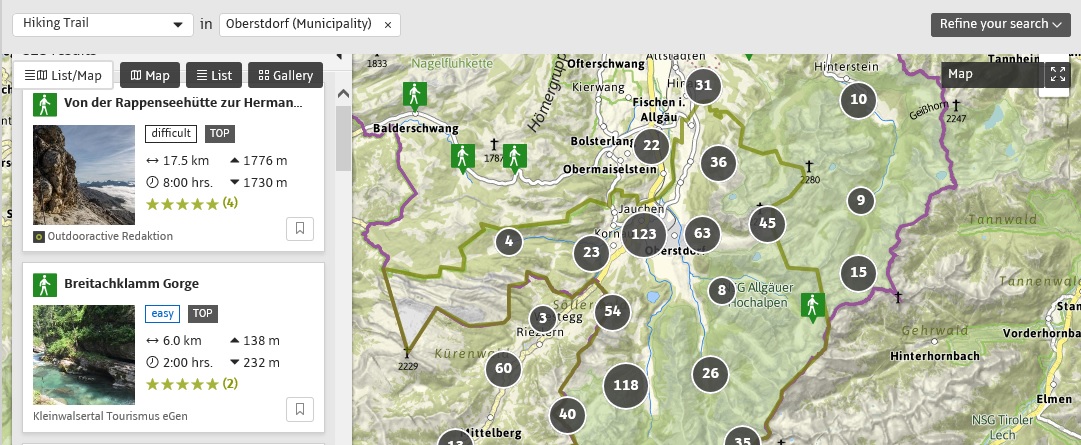The width and height of the screenshot is (1081, 445).
Task: Select hiking marker left of the 1787 peak
Action: [x=463, y=157]
